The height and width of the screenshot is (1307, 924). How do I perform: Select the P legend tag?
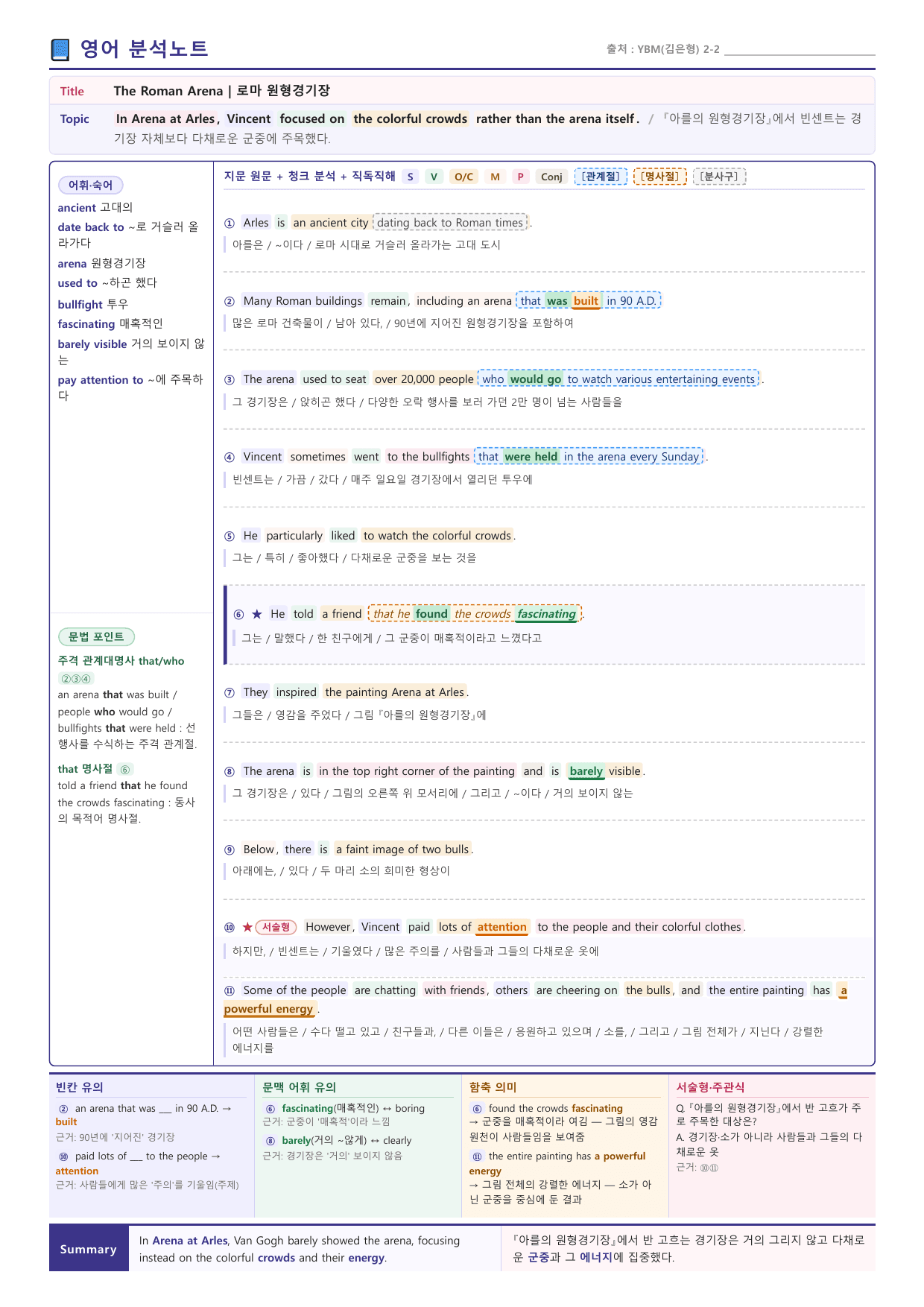coord(521,177)
